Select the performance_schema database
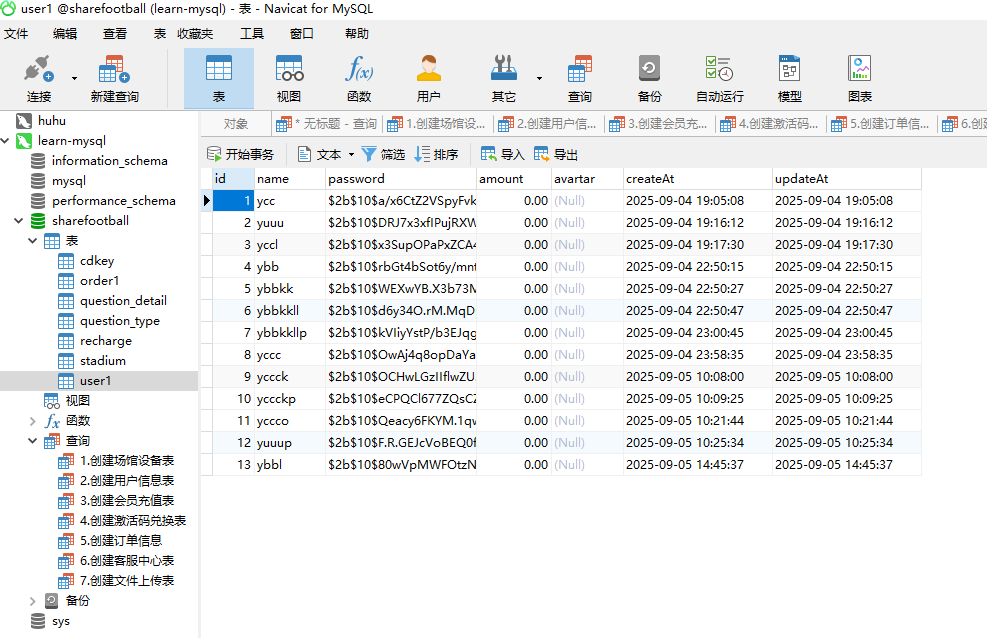 [113, 201]
